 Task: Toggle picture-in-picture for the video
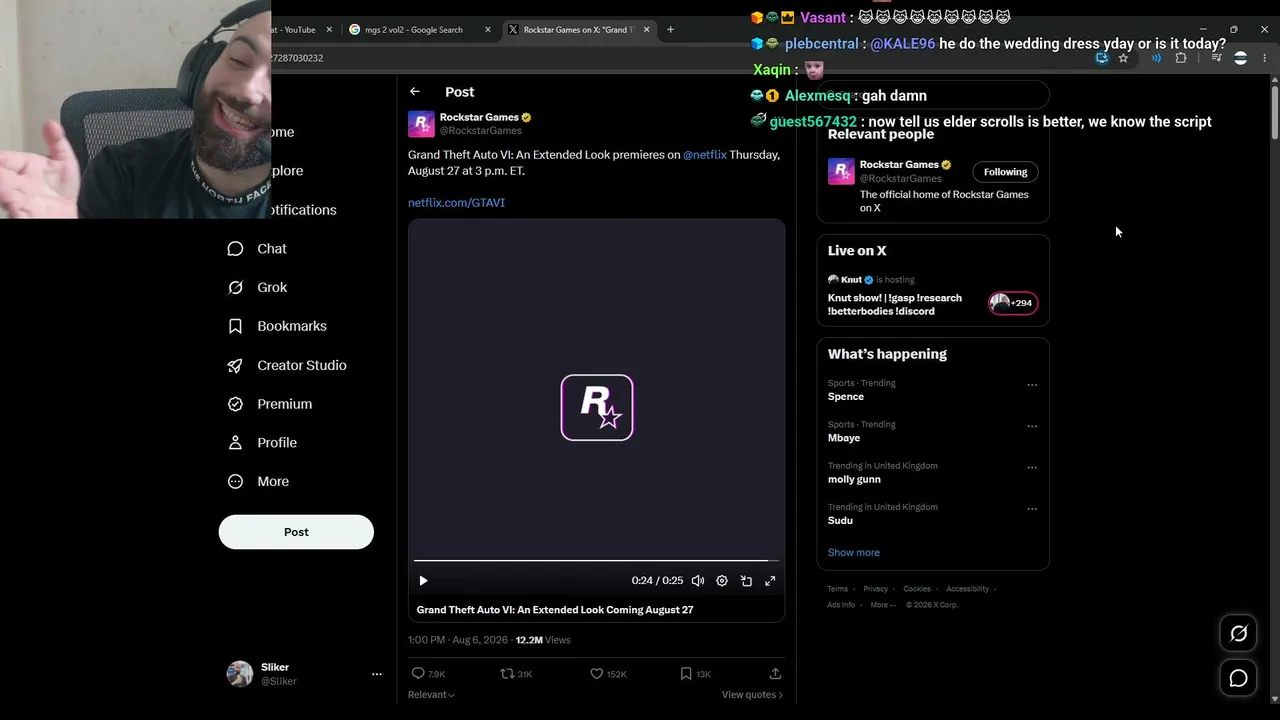(746, 581)
